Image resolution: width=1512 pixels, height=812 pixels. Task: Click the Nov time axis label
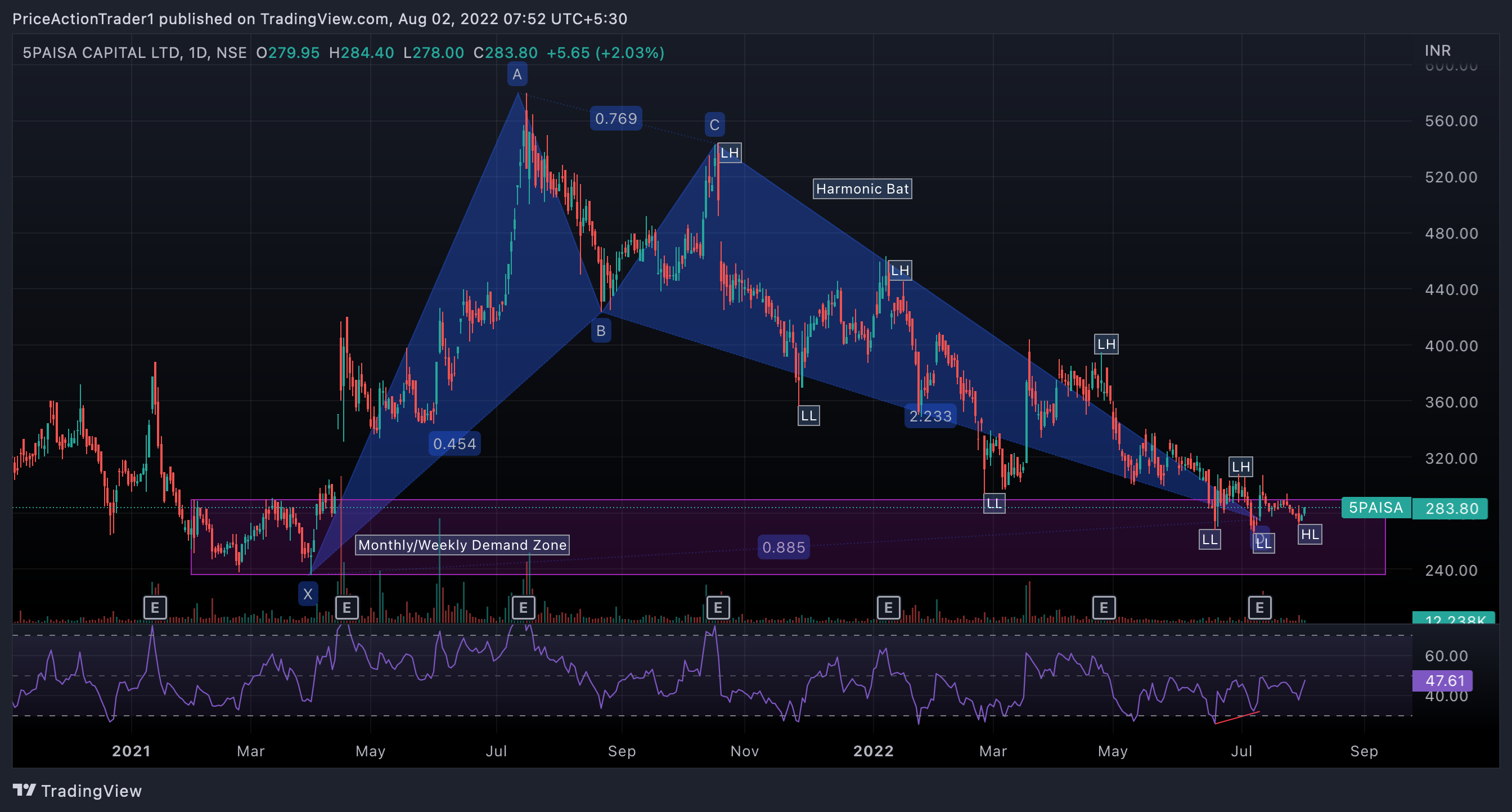click(745, 751)
